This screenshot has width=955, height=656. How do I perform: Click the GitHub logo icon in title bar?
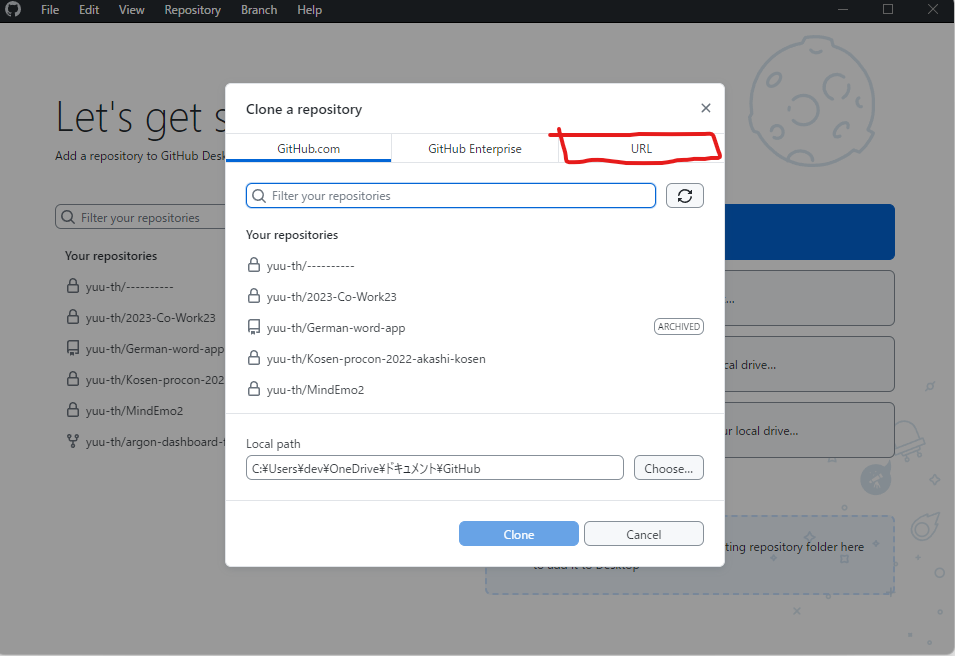pos(13,10)
